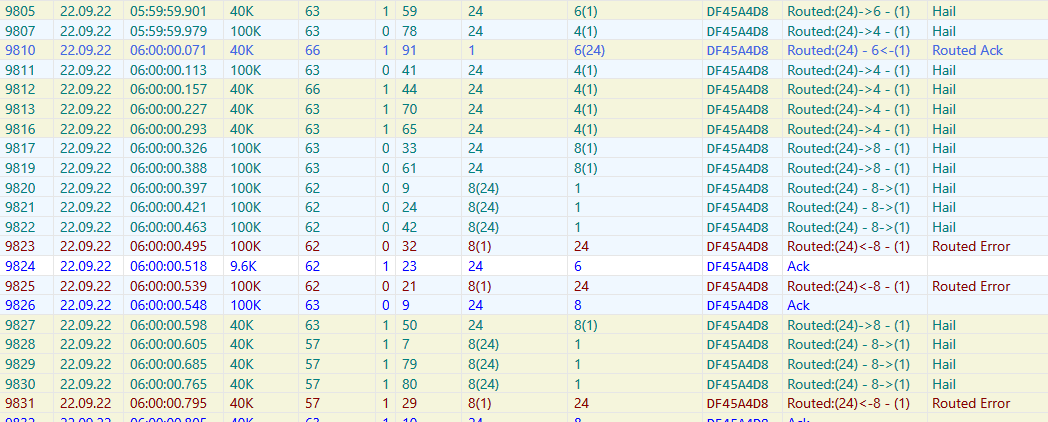Click the value 78 in row 9807
This screenshot has width=1048, height=422.
point(410,31)
